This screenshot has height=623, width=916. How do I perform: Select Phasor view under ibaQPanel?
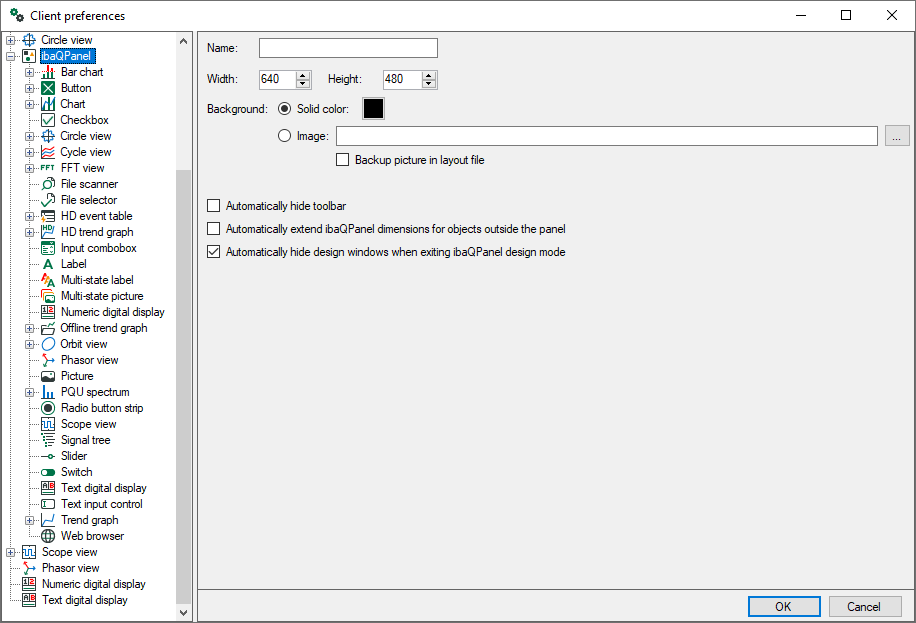(89, 360)
